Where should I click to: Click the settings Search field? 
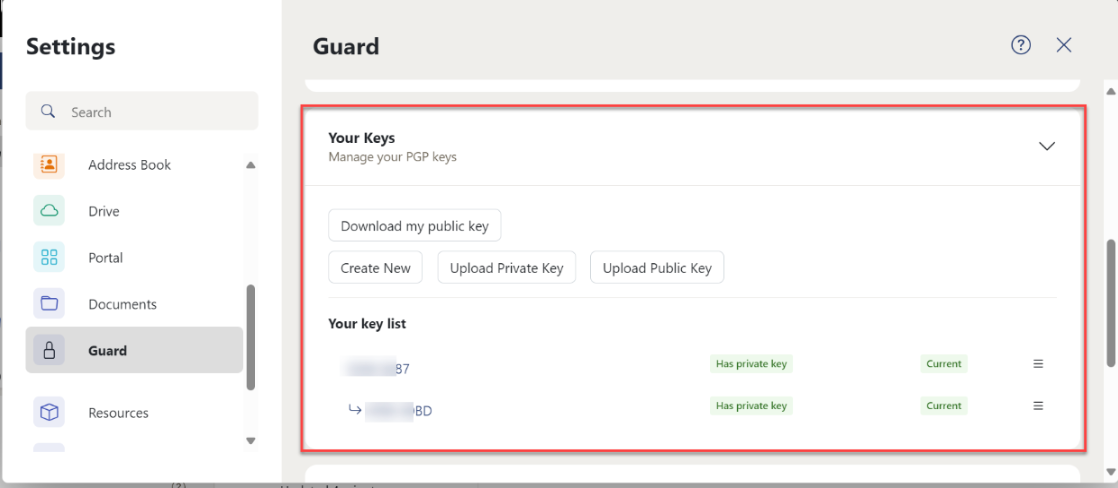pyautogui.click(x=142, y=111)
